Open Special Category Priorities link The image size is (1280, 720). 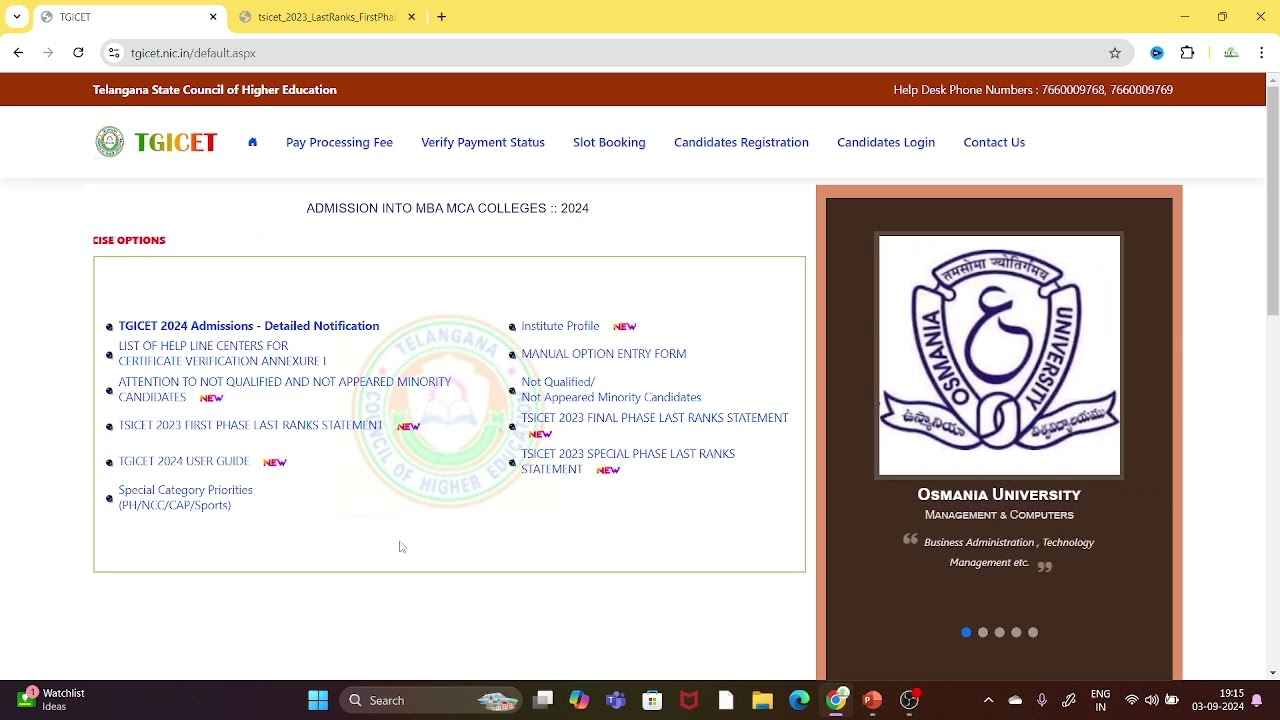click(185, 497)
